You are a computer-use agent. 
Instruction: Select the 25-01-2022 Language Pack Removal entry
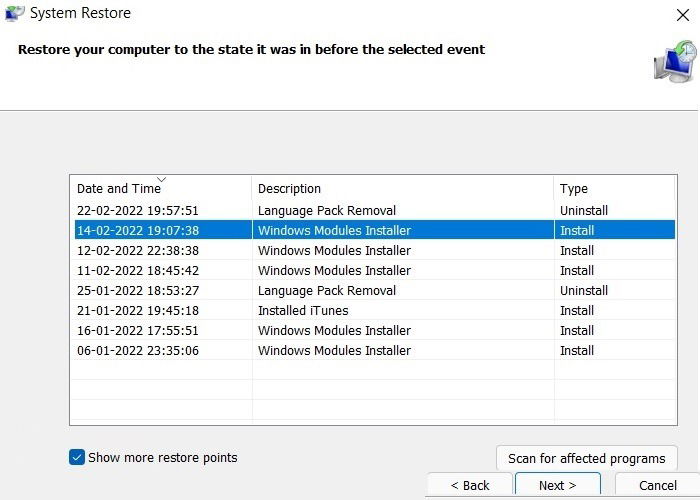[x=374, y=290]
